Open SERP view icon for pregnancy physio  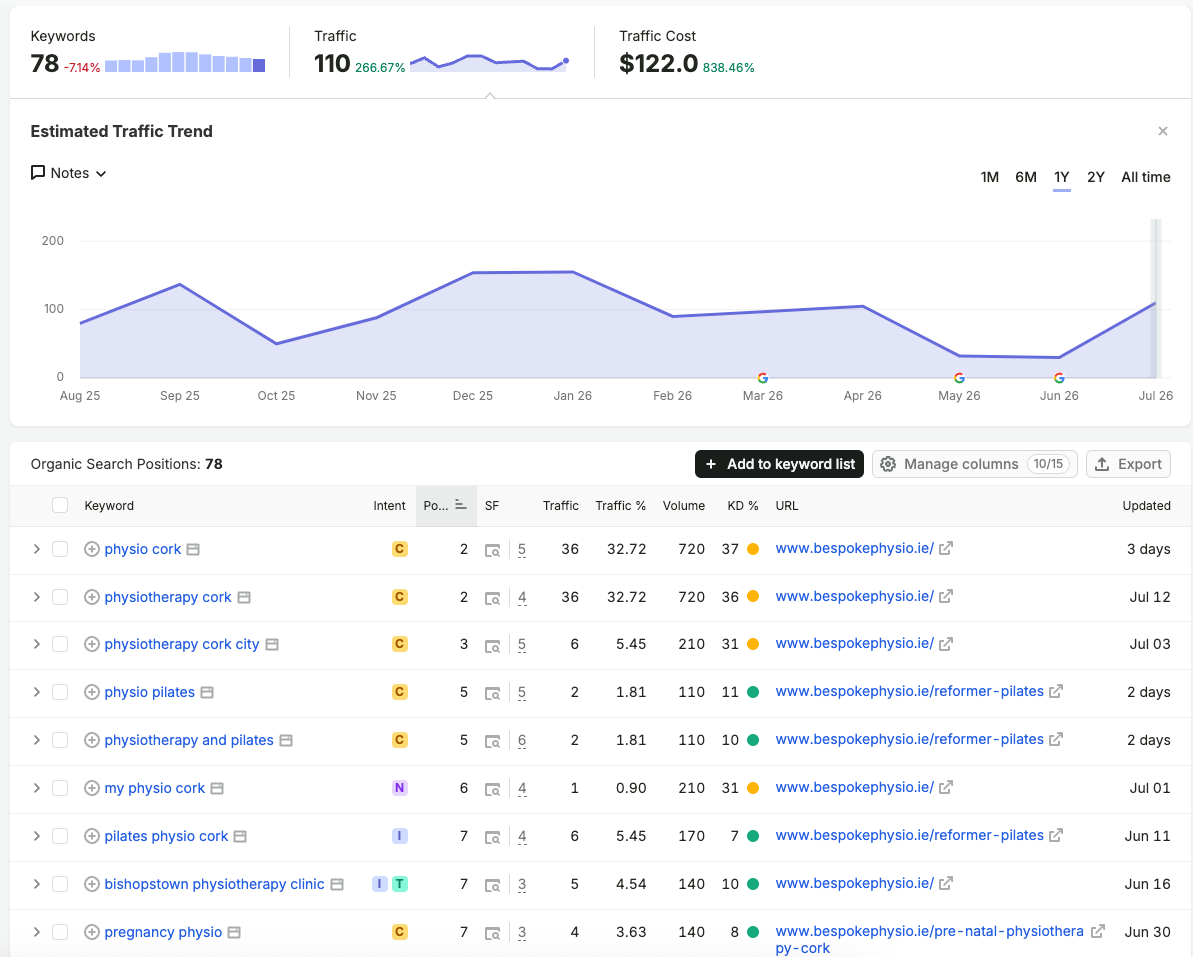(x=492, y=933)
